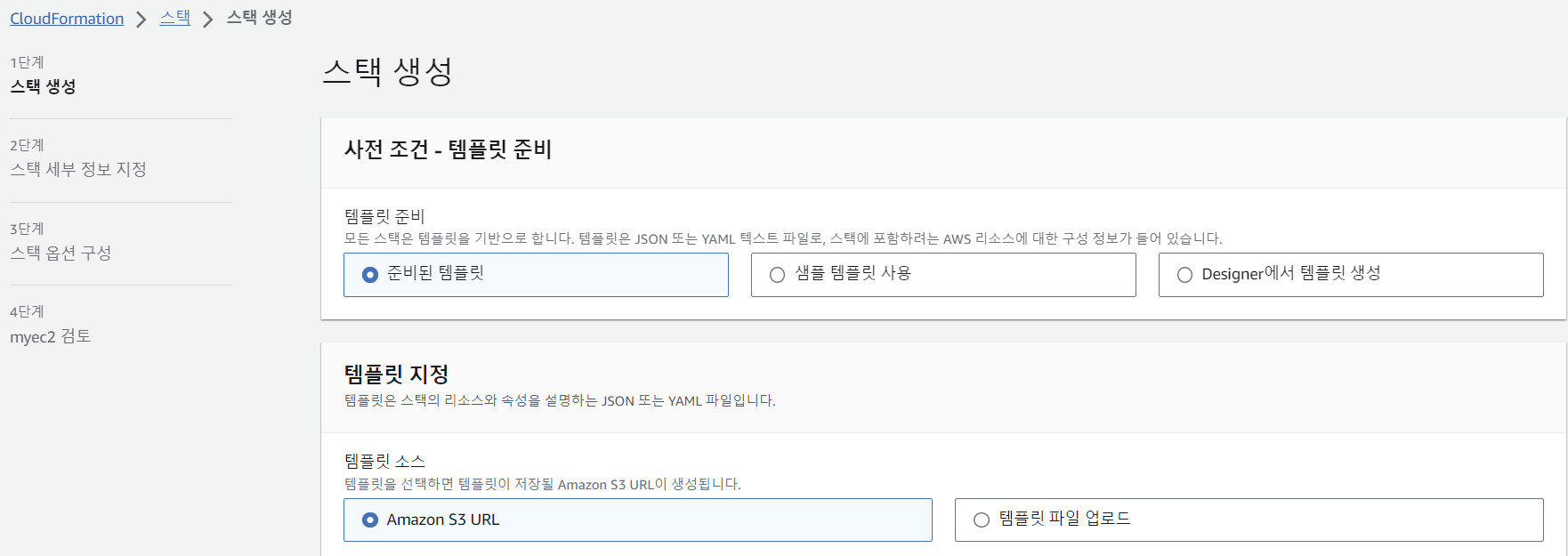Open step 3 스택 옵션 구성

tap(61, 253)
